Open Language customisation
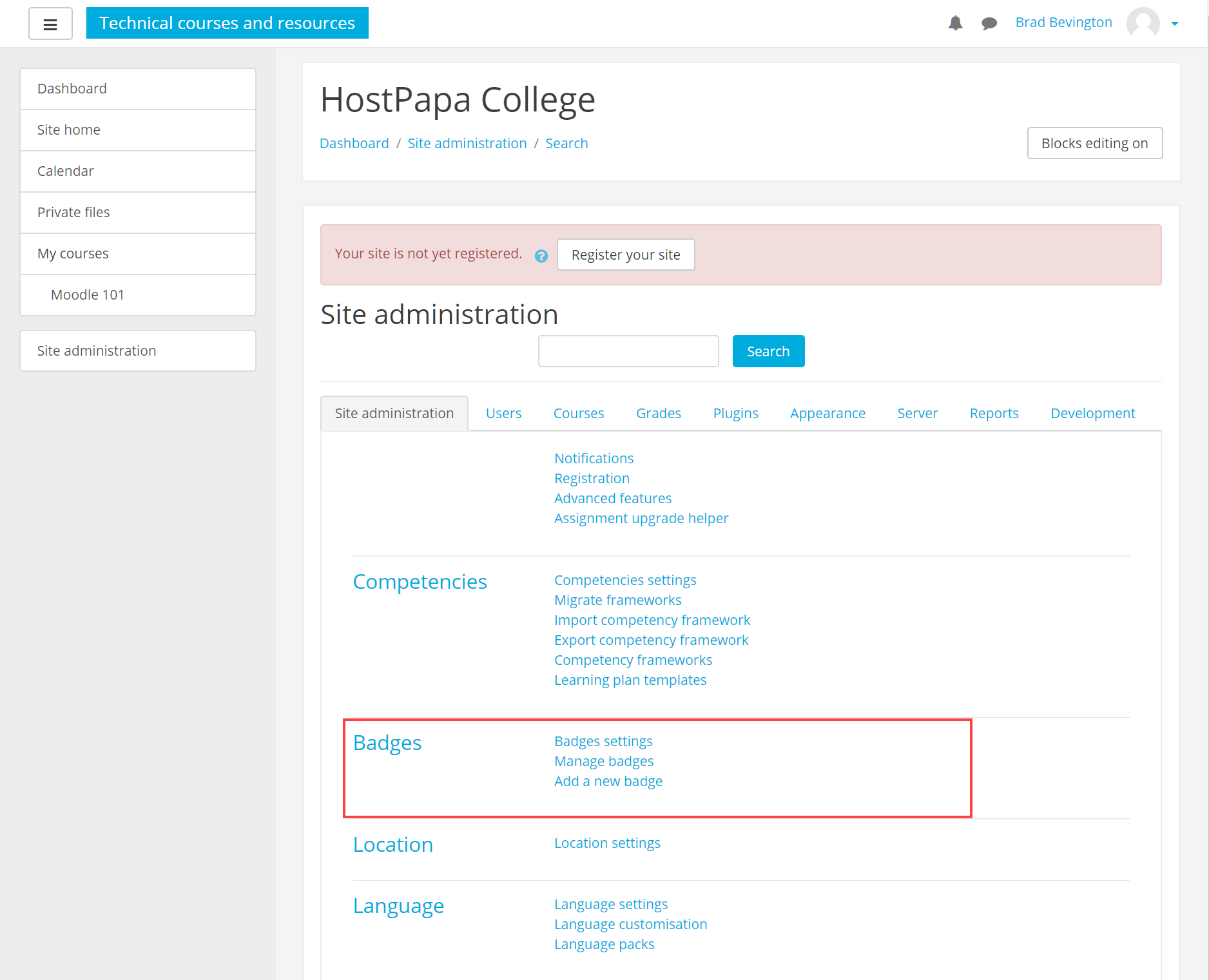This screenshot has width=1209, height=980. pos(630,925)
